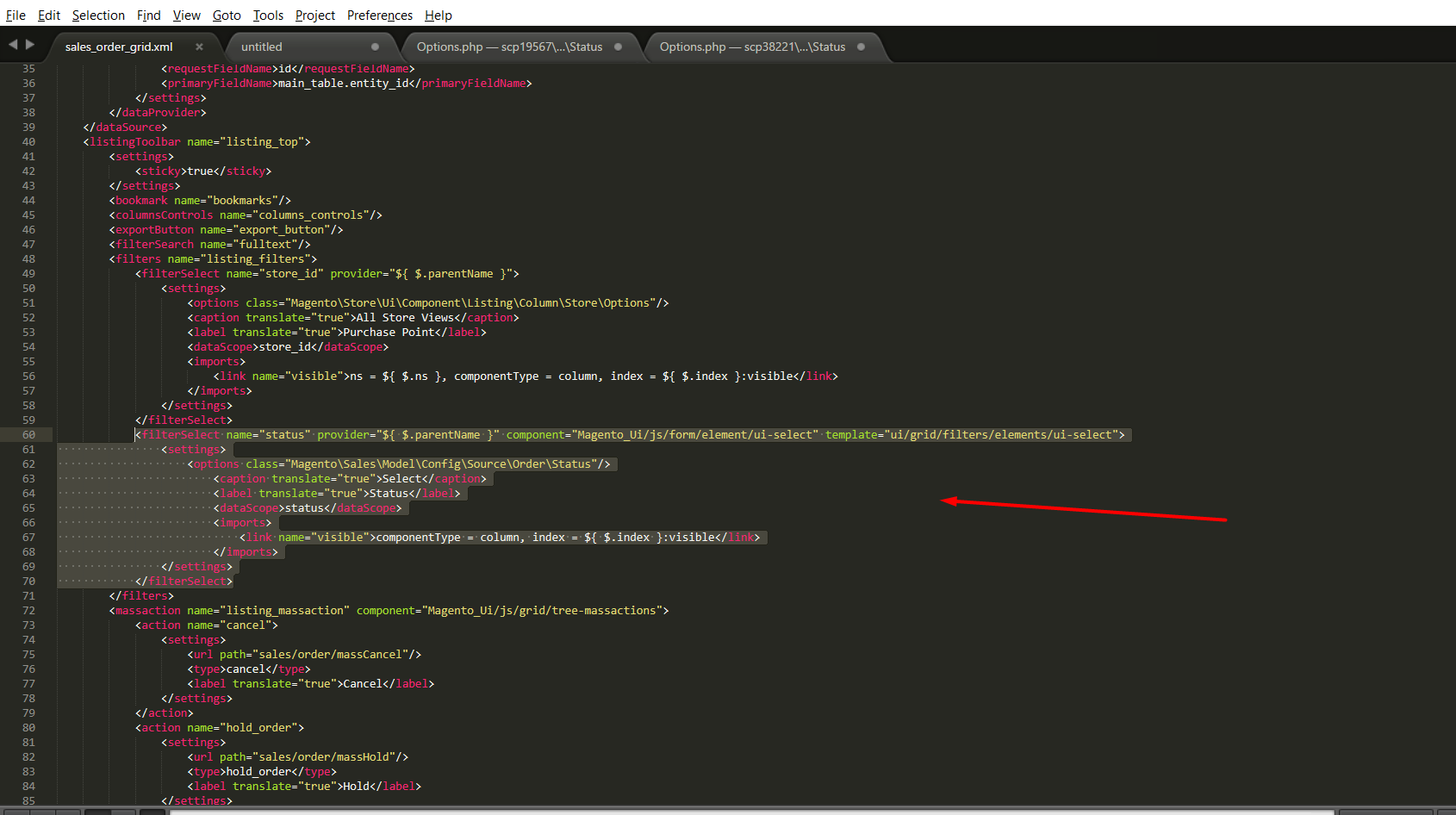Open the File menu
The width and height of the screenshot is (1456, 815).
[16, 15]
